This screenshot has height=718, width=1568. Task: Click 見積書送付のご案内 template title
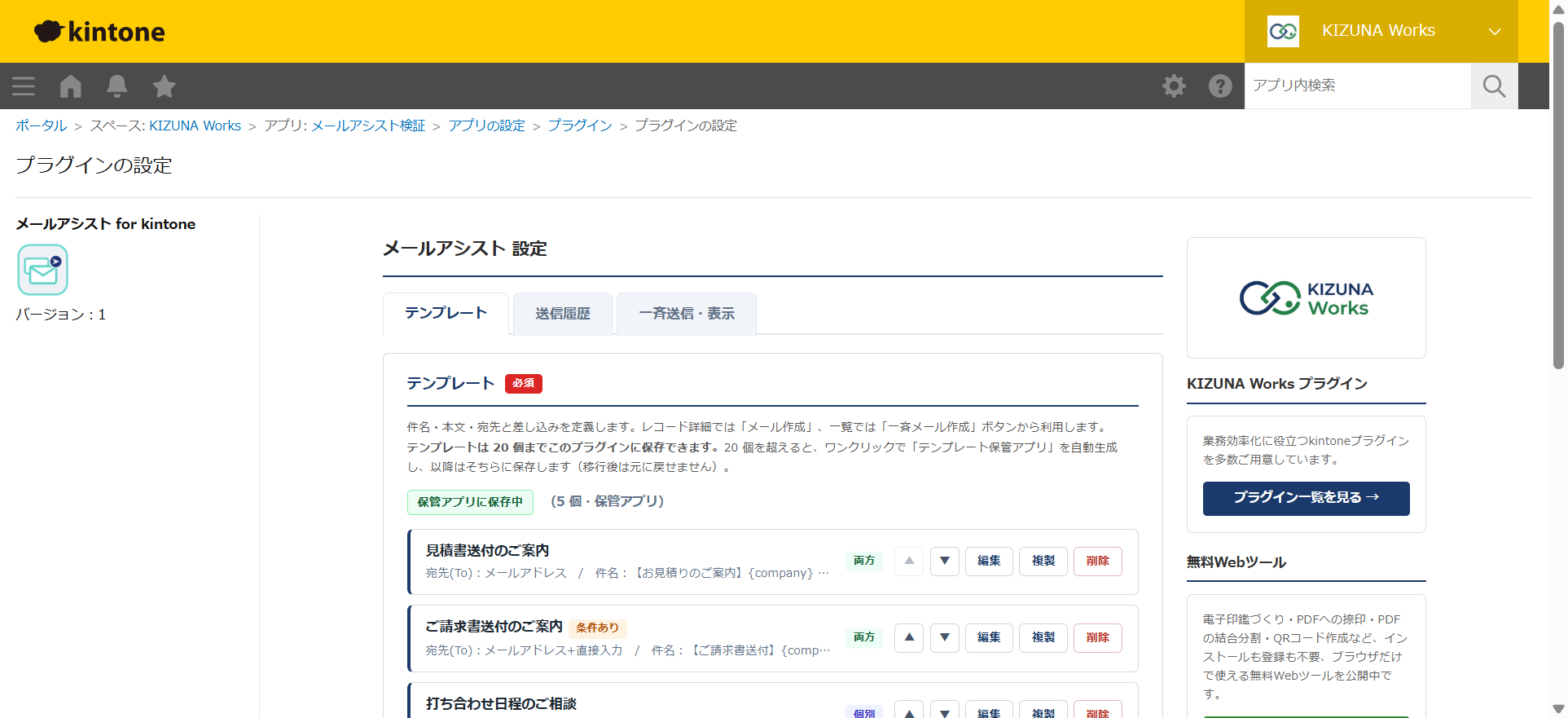(487, 550)
